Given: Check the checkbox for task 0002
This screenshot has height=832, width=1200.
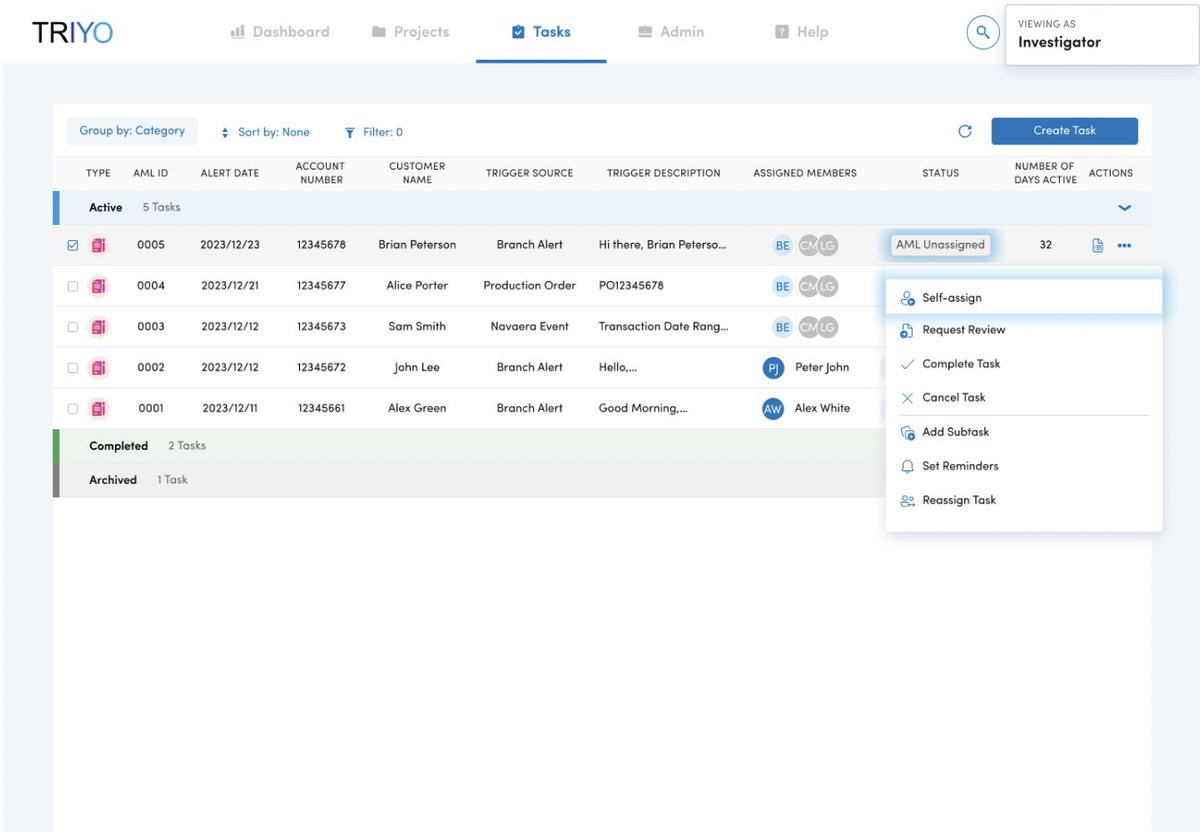Looking at the screenshot, I should click(x=72, y=368).
